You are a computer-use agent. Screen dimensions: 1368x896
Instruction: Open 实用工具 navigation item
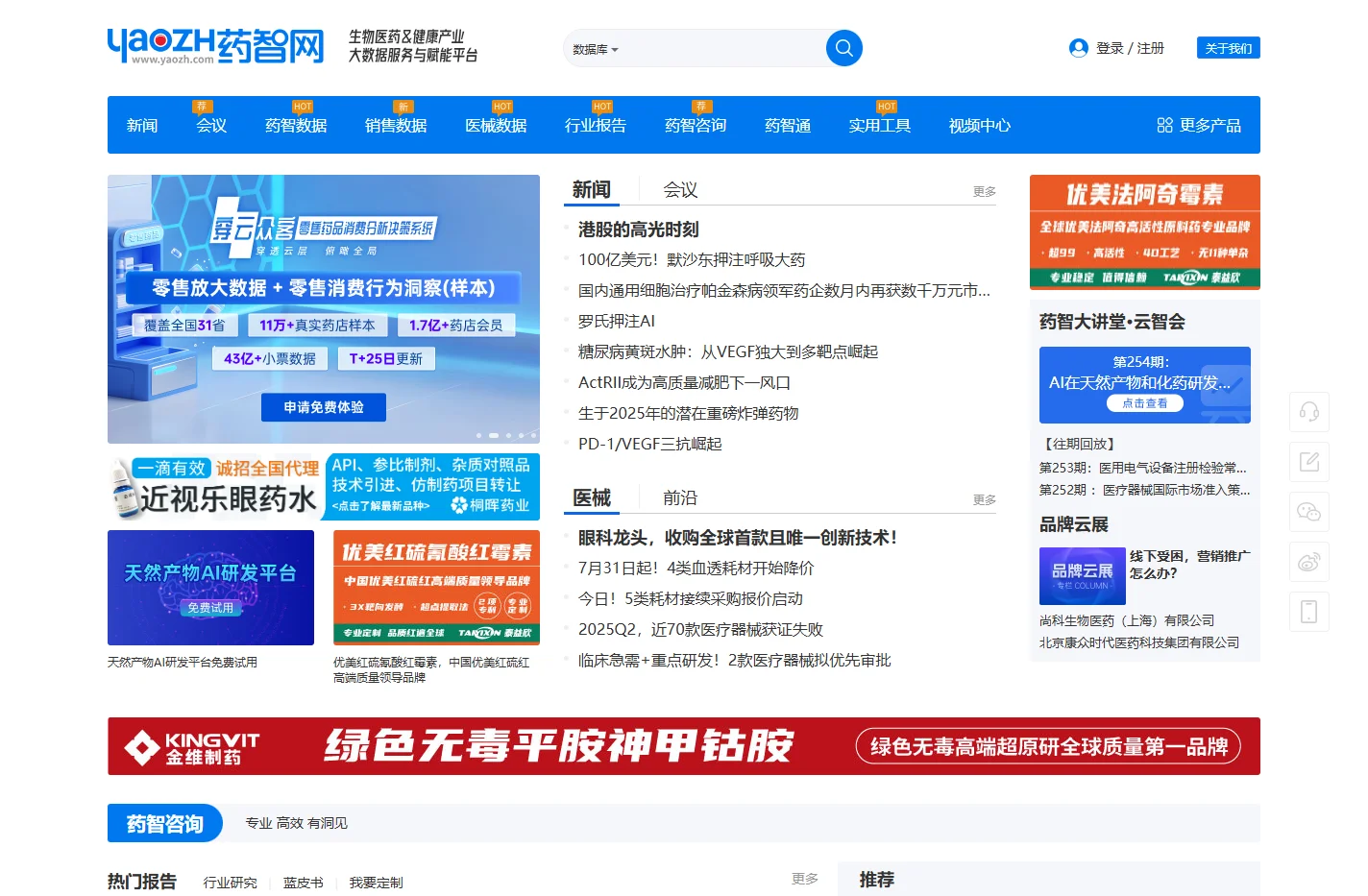point(880,126)
